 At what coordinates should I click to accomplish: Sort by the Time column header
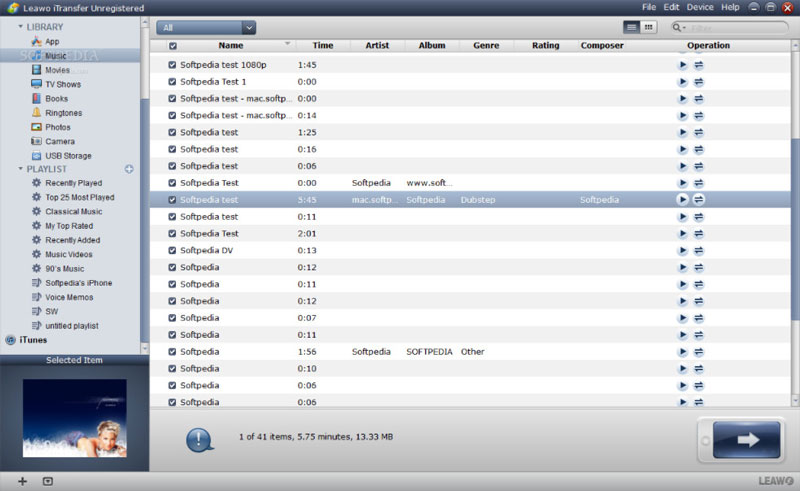point(323,45)
